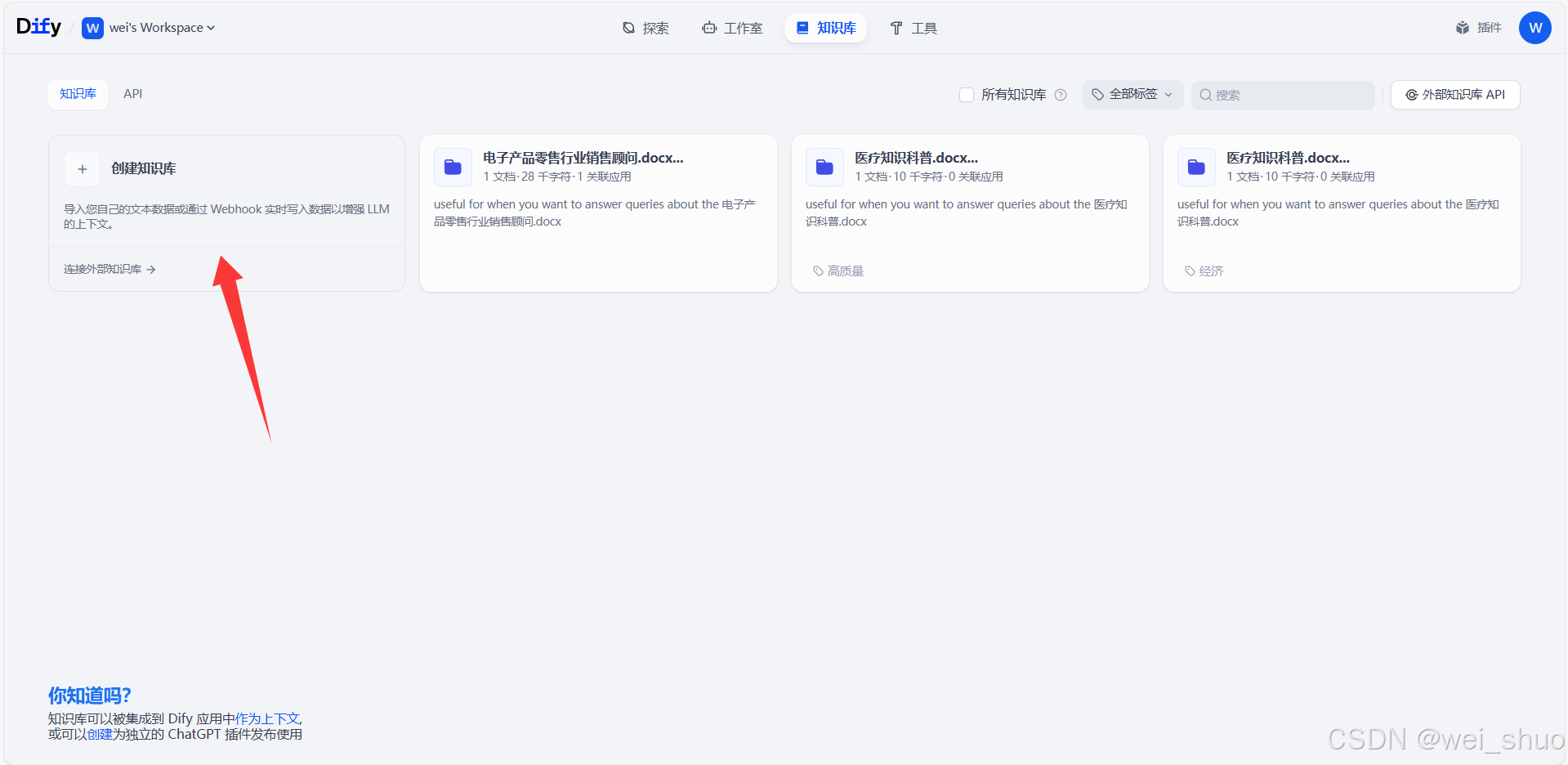The height and width of the screenshot is (765, 1568).
Task: Click the Dify logo
Action: click(38, 25)
